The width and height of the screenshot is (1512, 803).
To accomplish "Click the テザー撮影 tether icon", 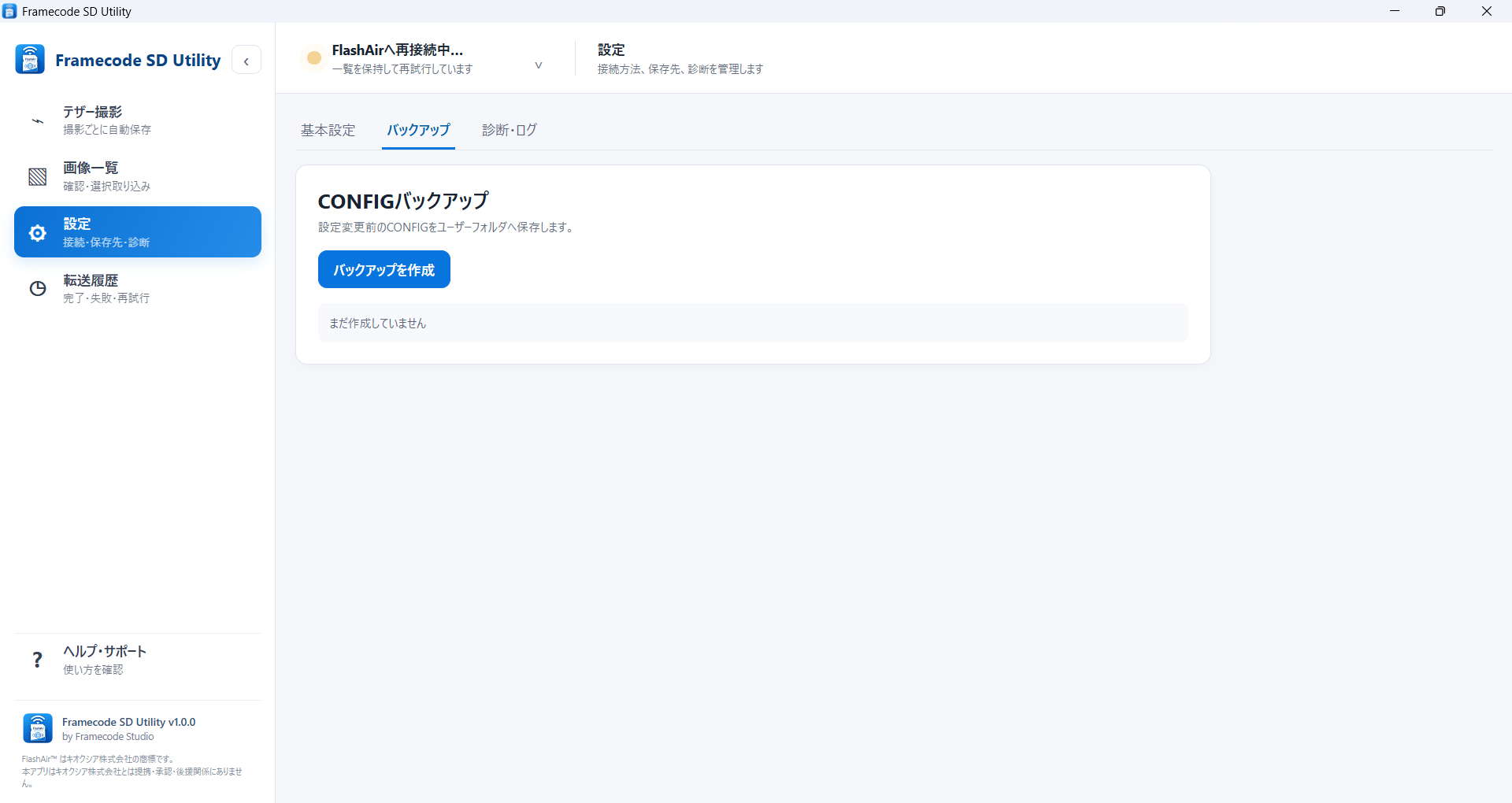I will 37,120.
